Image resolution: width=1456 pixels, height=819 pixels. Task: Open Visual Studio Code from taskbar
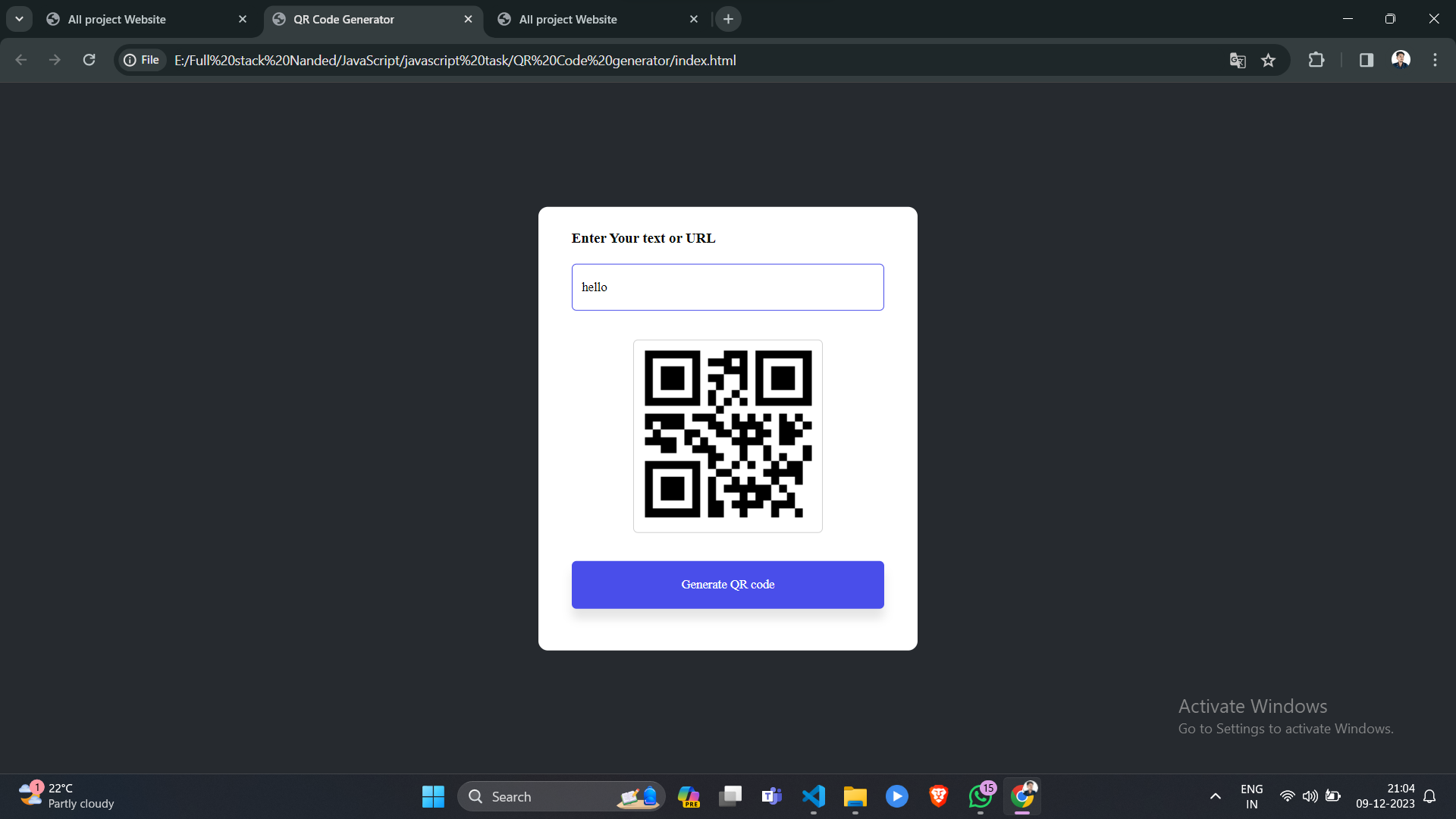pos(813,796)
